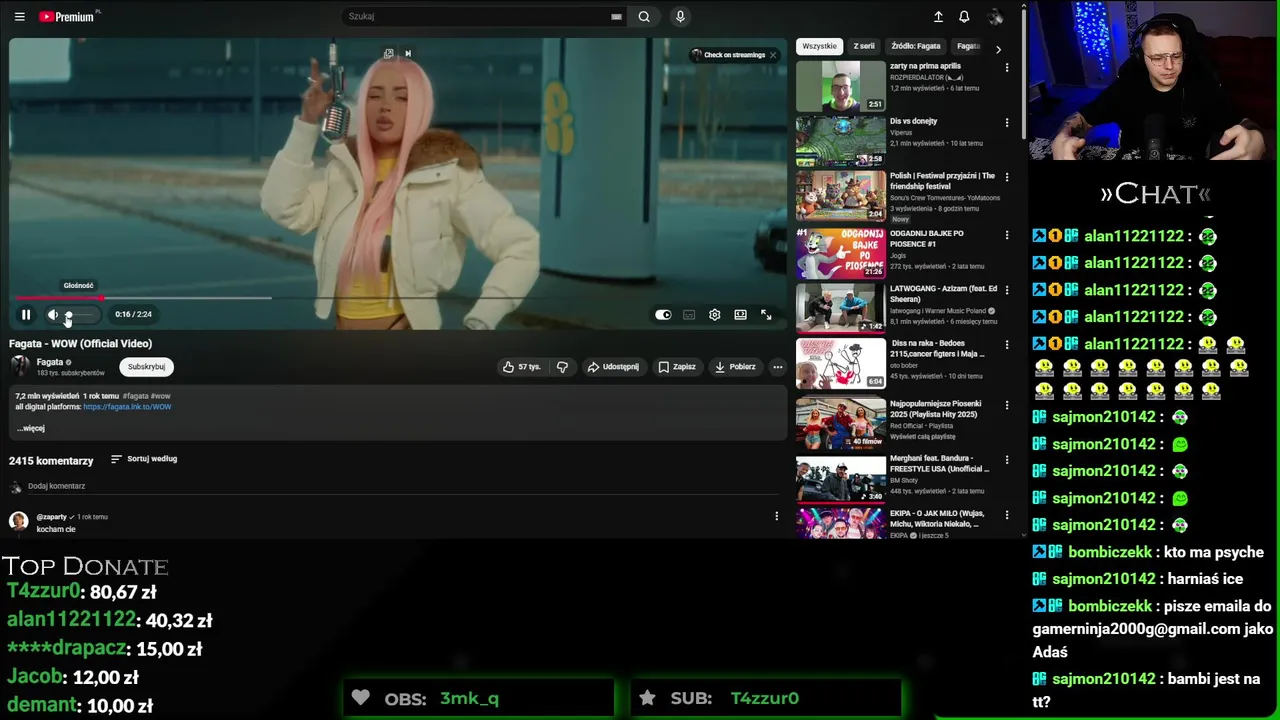The width and height of the screenshot is (1280, 720).
Task: Click the #wow hashtag in description
Action: 160,396
